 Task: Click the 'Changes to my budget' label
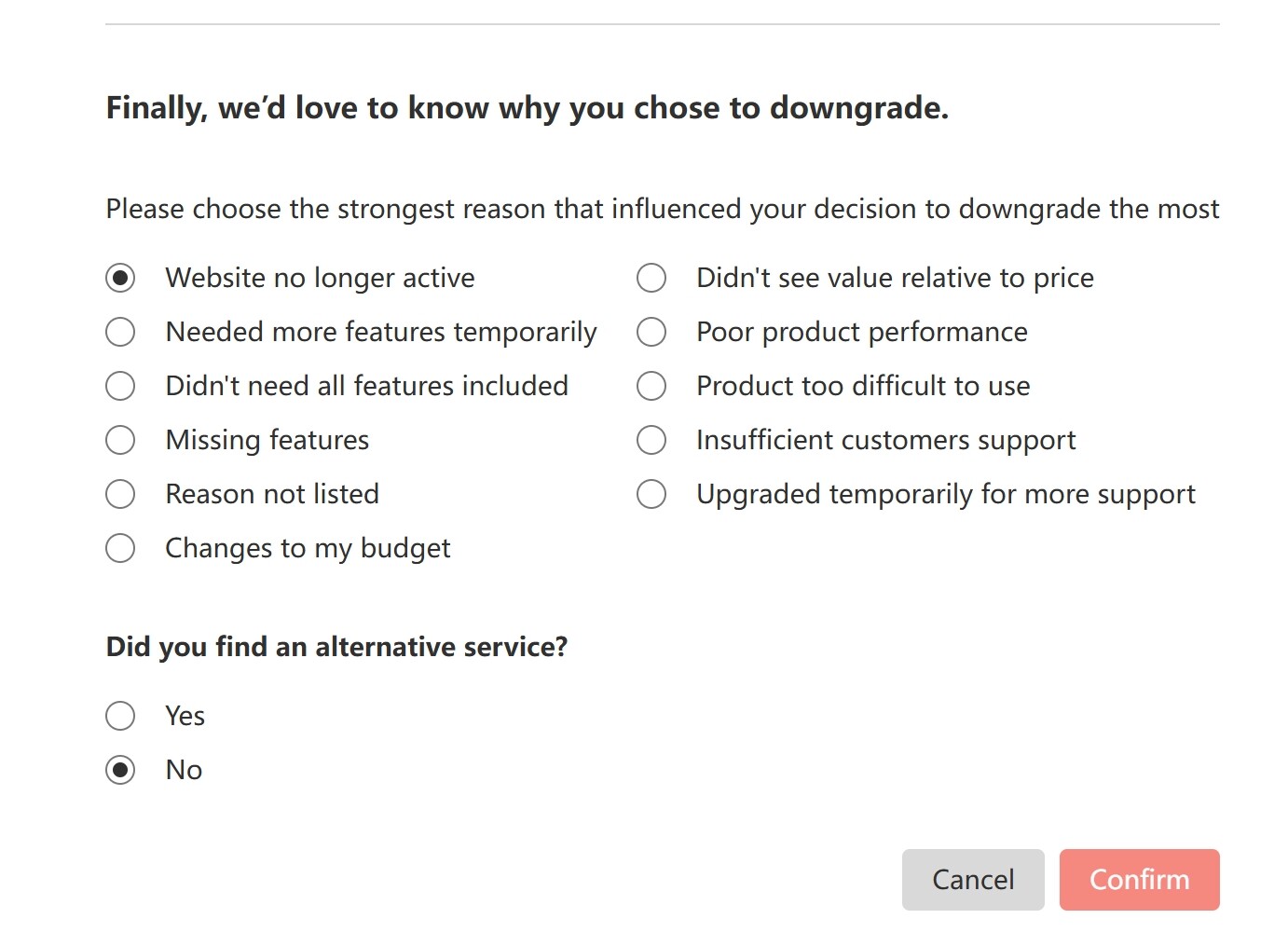point(308,548)
